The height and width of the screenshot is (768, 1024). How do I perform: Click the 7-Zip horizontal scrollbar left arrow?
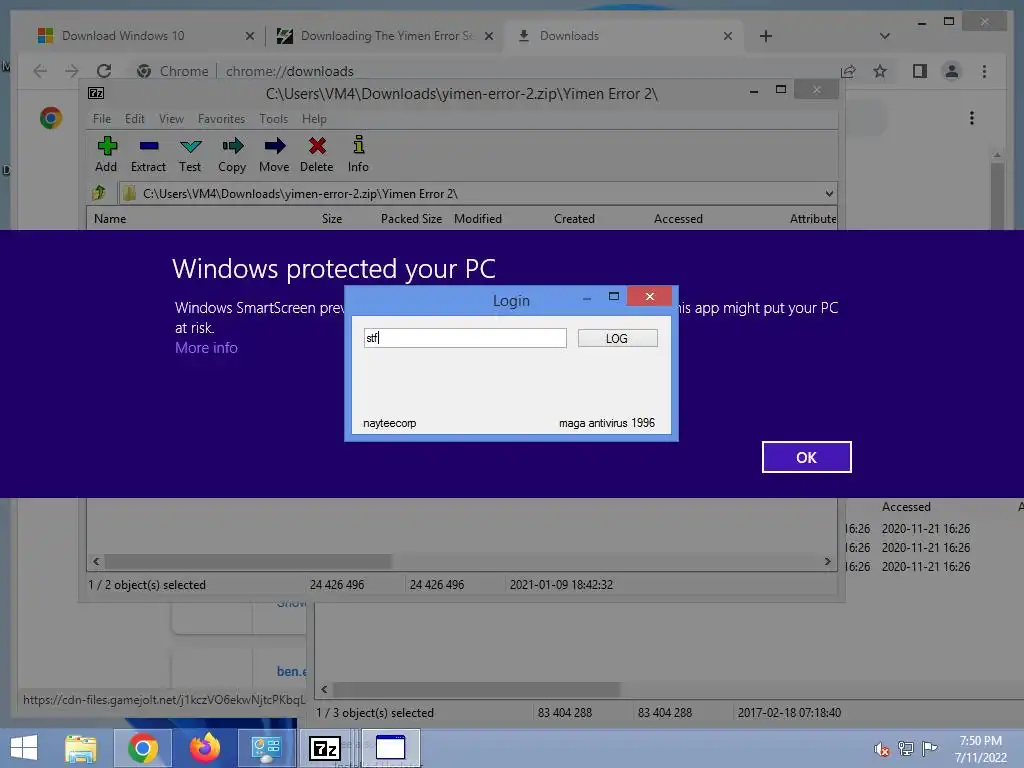click(97, 561)
